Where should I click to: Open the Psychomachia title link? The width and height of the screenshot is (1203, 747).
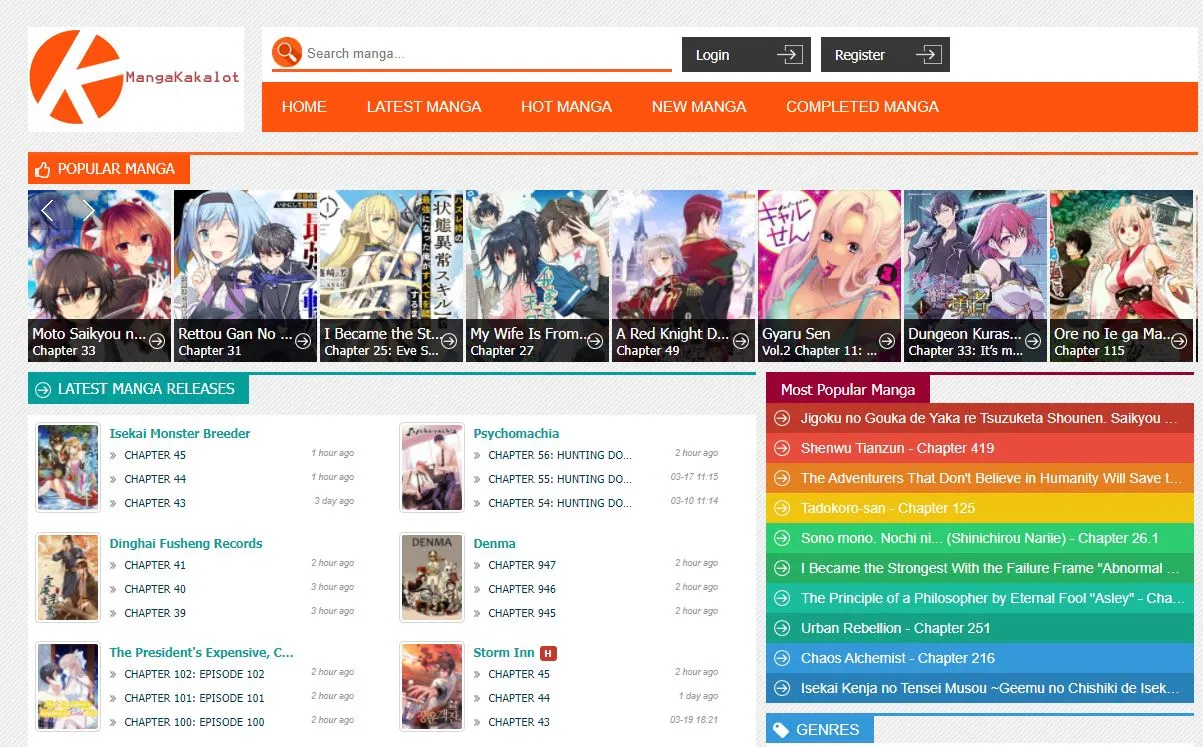coord(516,433)
